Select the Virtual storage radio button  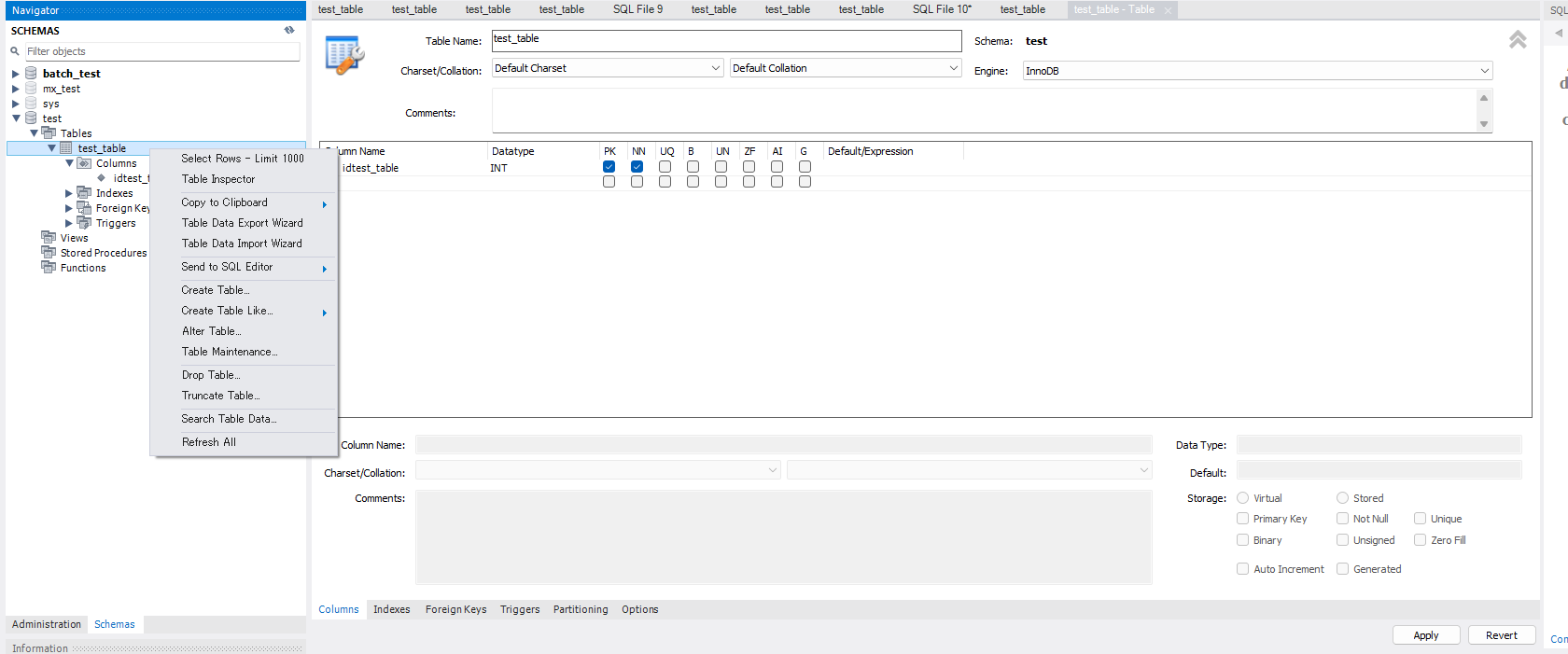pos(1242,498)
